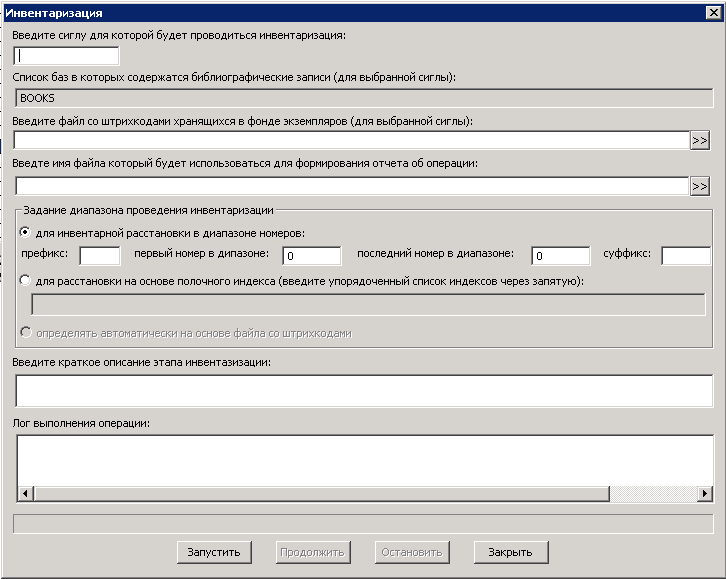Click the log scrollbar left arrow
The image size is (726, 579).
click(x=25, y=494)
